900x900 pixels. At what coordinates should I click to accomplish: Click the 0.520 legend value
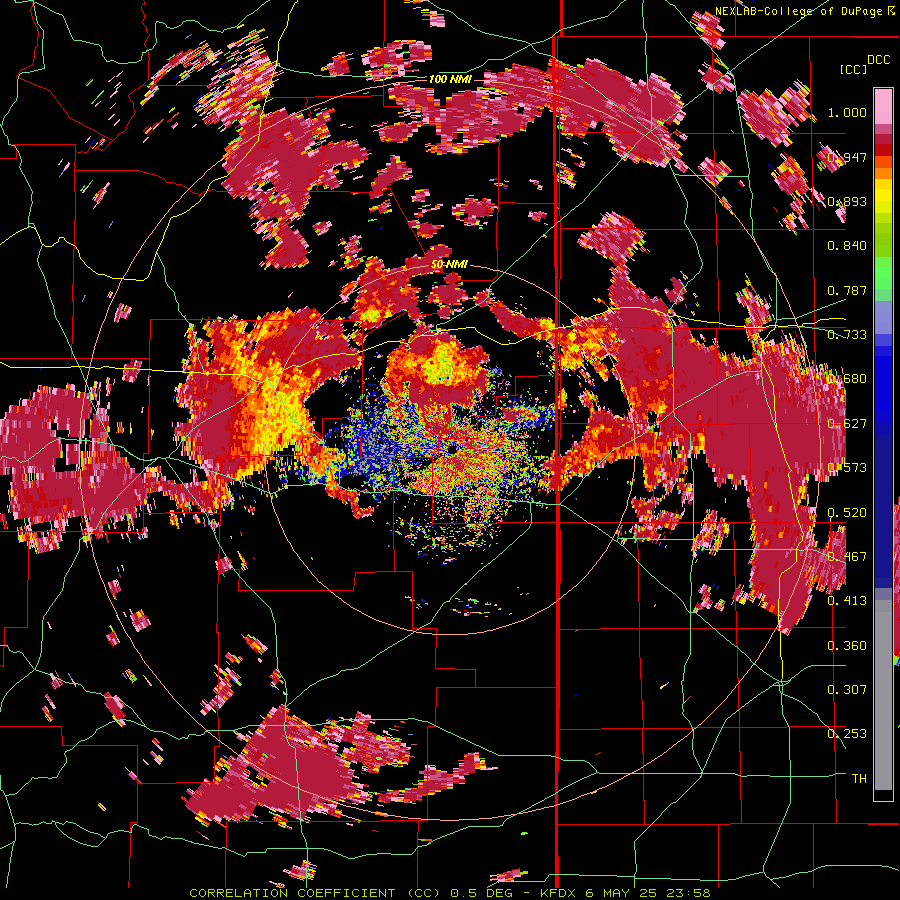click(847, 513)
